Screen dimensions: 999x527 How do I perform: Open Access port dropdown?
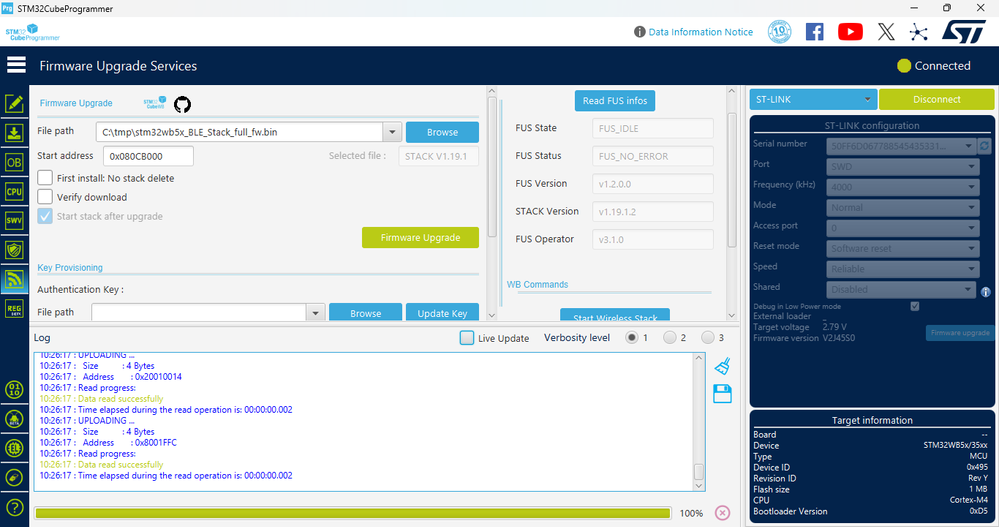coord(902,227)
